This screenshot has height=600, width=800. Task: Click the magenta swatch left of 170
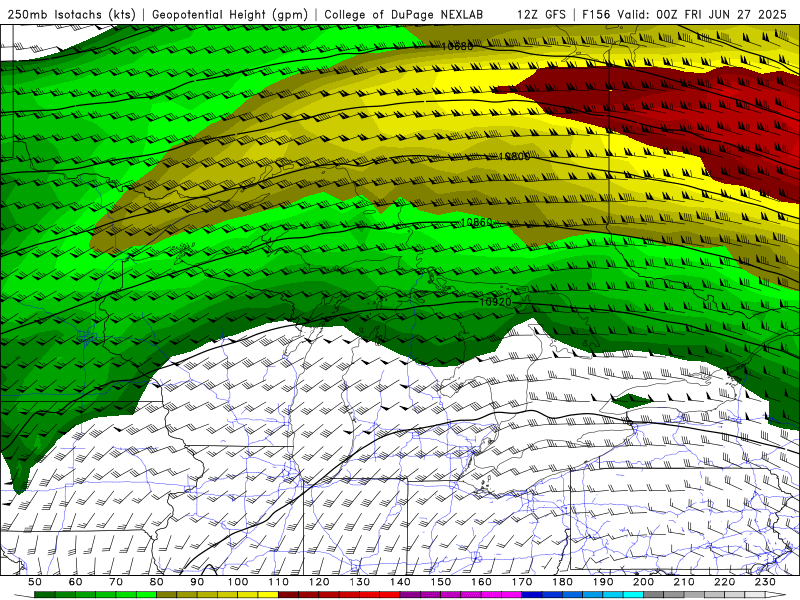pyautogui.click(x=511, y=595)
